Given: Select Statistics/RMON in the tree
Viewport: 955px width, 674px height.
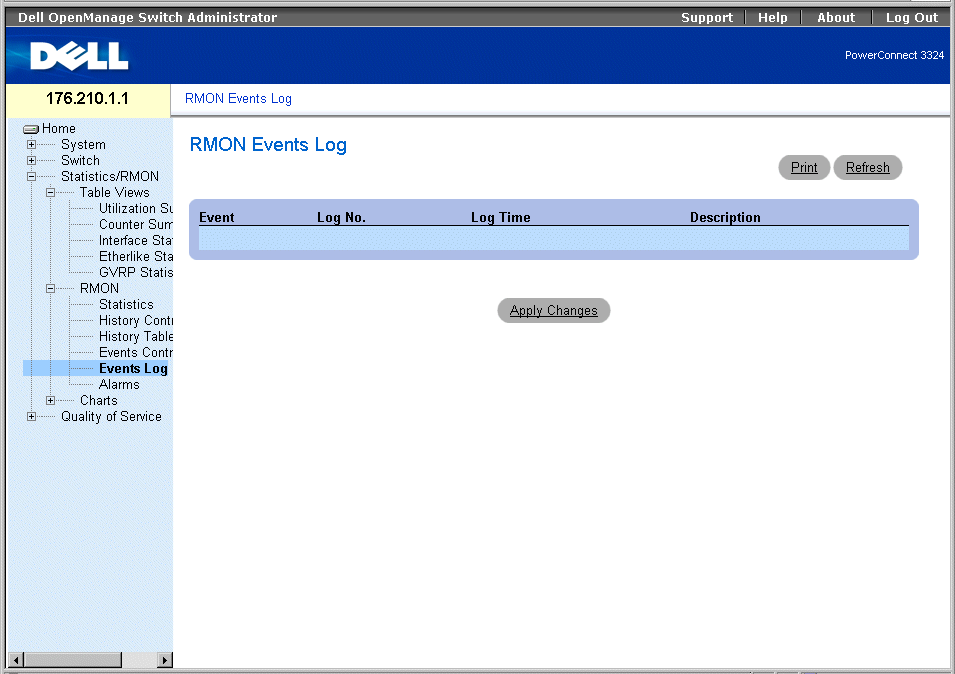Looking at the screenshot, I should point(110,177).
